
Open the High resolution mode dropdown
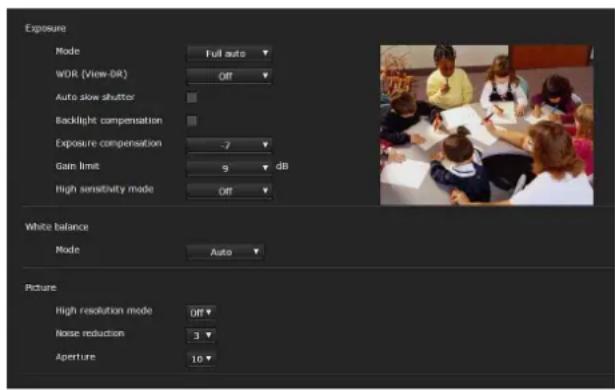[x=201, y=313]
